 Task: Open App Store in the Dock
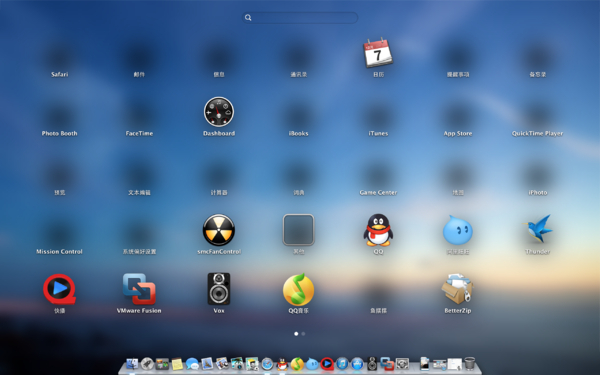tap(357, 364)
